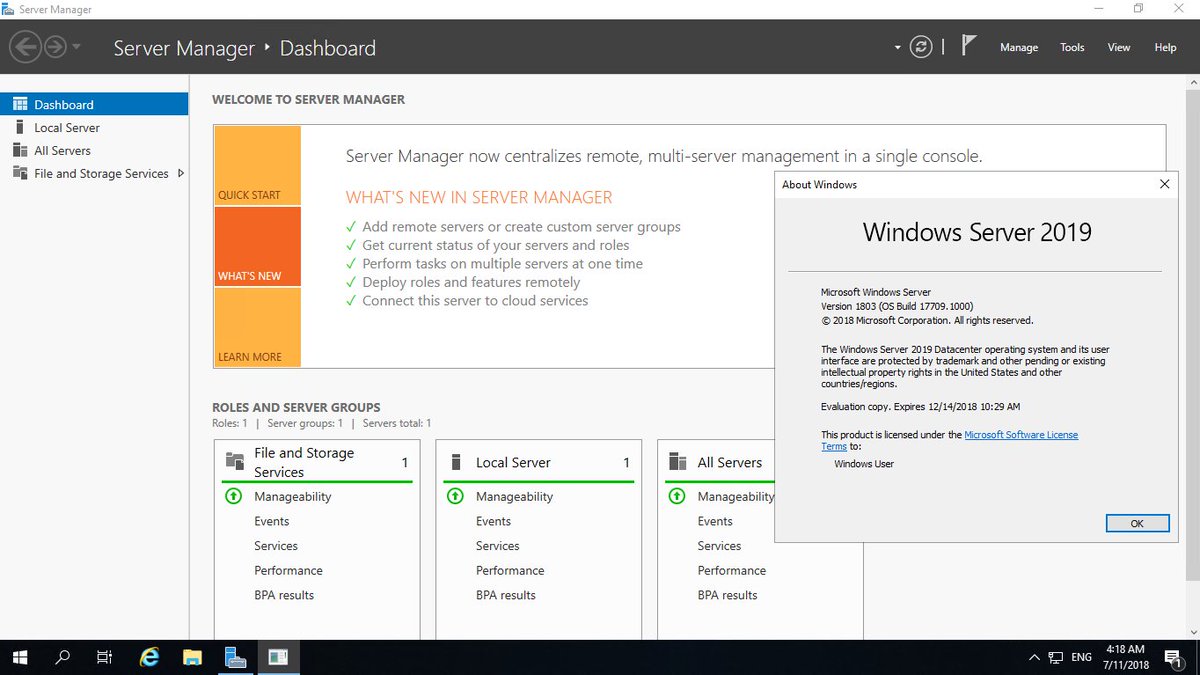Expand File and Storage Services in the sidebar
The width and height of the screenshot is (1200, 675).
tap(182, 173)
